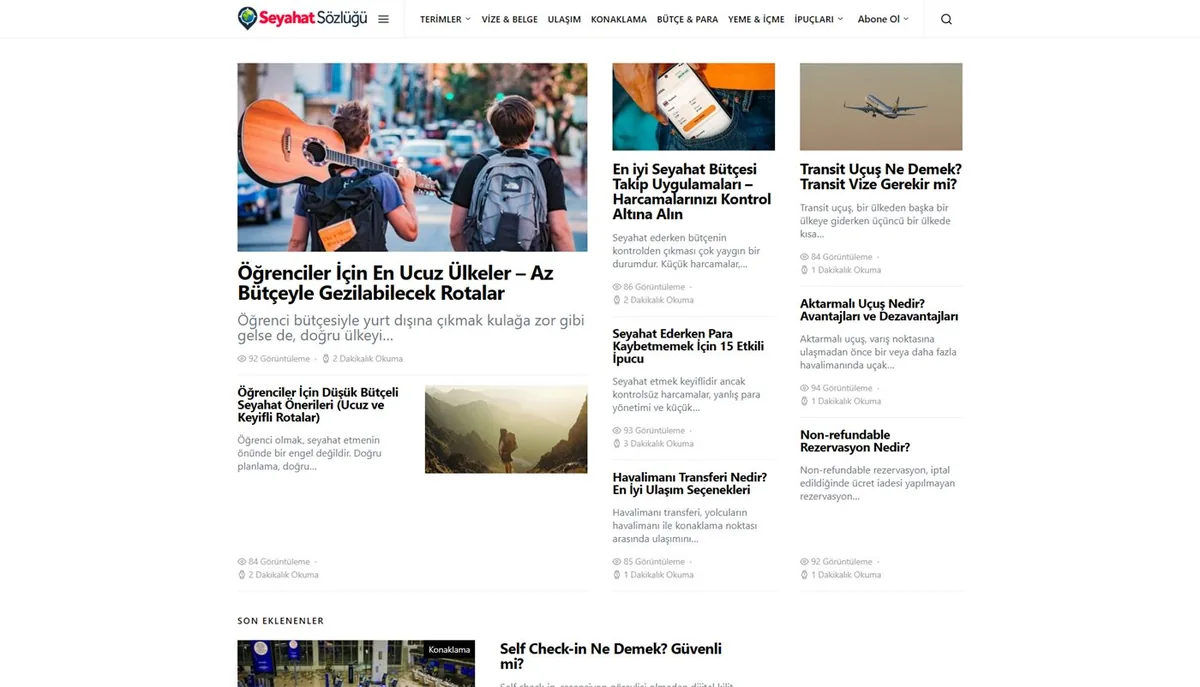This screenshot has height=687, width=1200.
Task: Click the Konaklama category badge
Action: click(449, 650)
